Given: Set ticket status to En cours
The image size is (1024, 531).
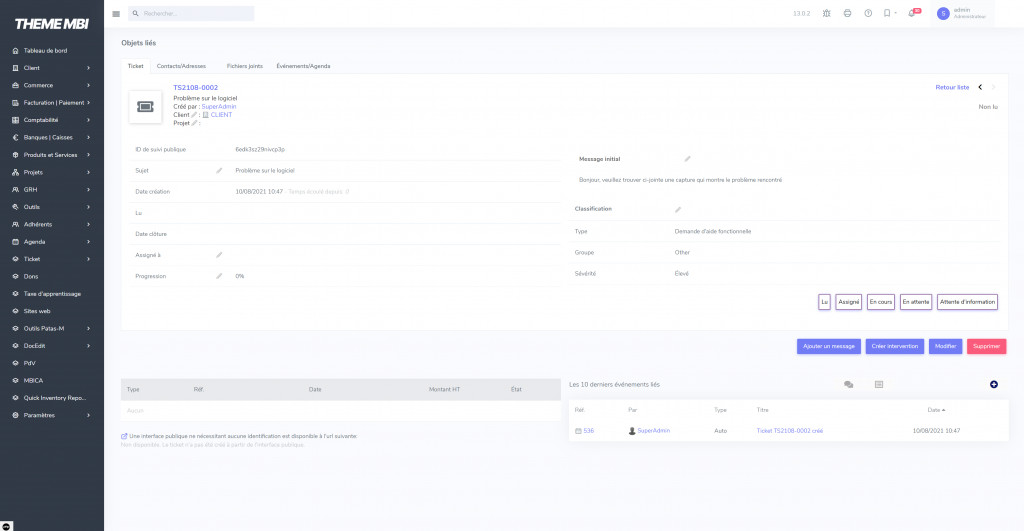Looking at the screenshot, I should (881, 302).
